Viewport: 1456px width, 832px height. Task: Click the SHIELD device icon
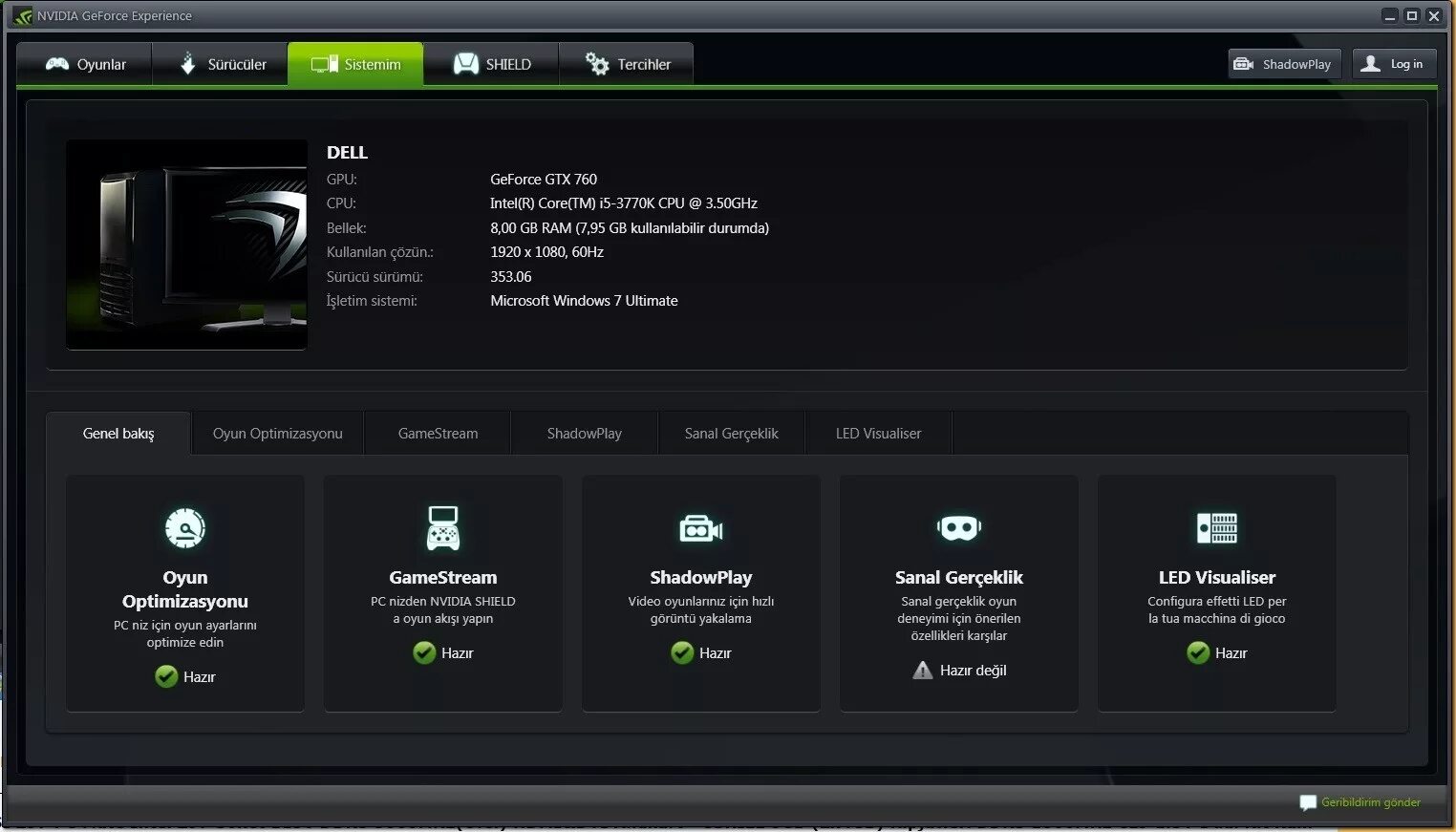(x=465, y=64)
